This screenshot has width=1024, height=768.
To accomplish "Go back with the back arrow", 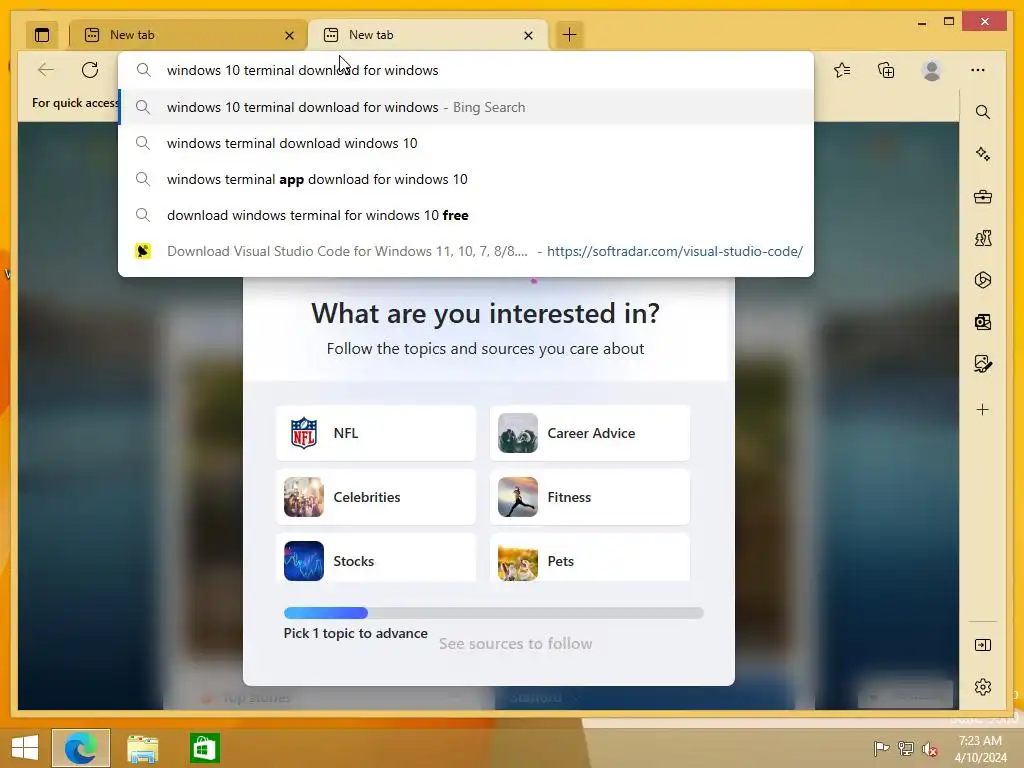I will (46, 70).
